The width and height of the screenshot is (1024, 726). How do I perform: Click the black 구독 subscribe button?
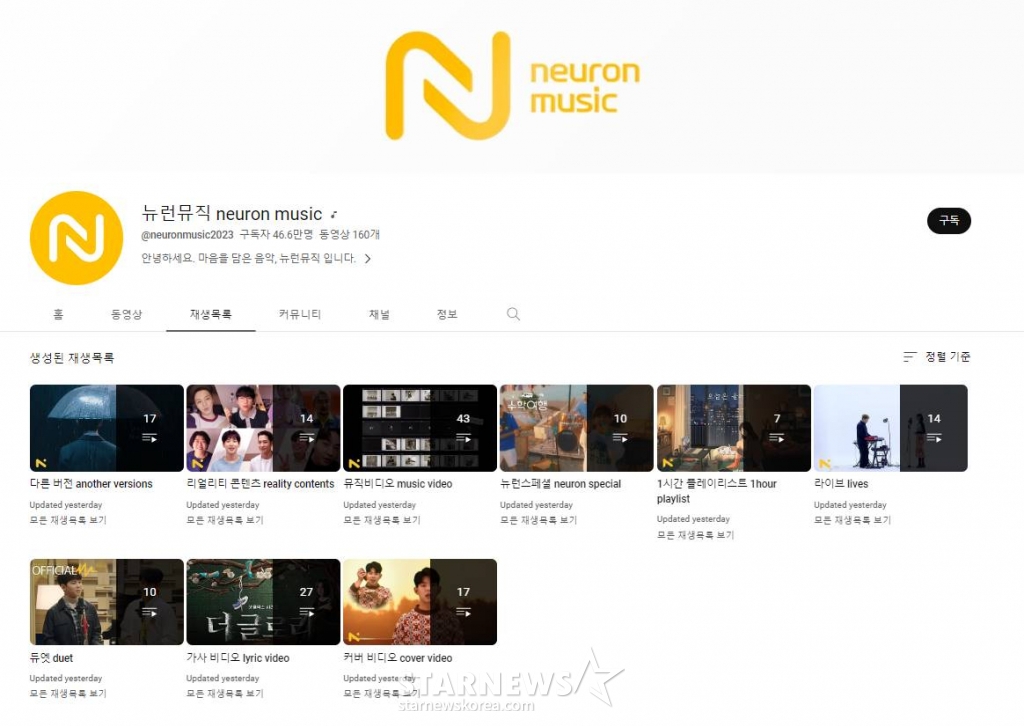[x=949, y=221]
